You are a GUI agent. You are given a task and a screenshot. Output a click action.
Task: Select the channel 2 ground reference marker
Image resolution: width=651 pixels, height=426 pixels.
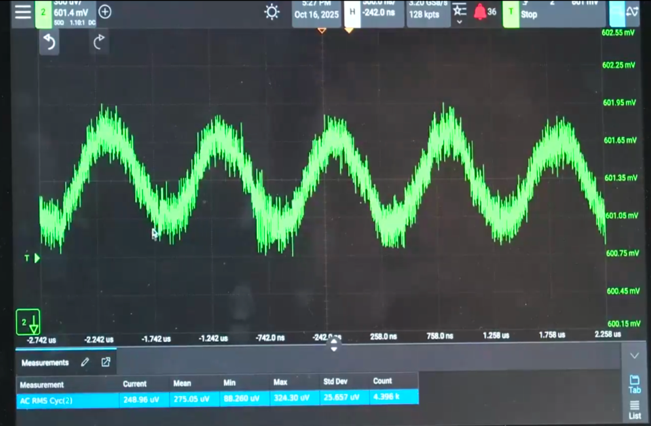(x=28, y=322)
